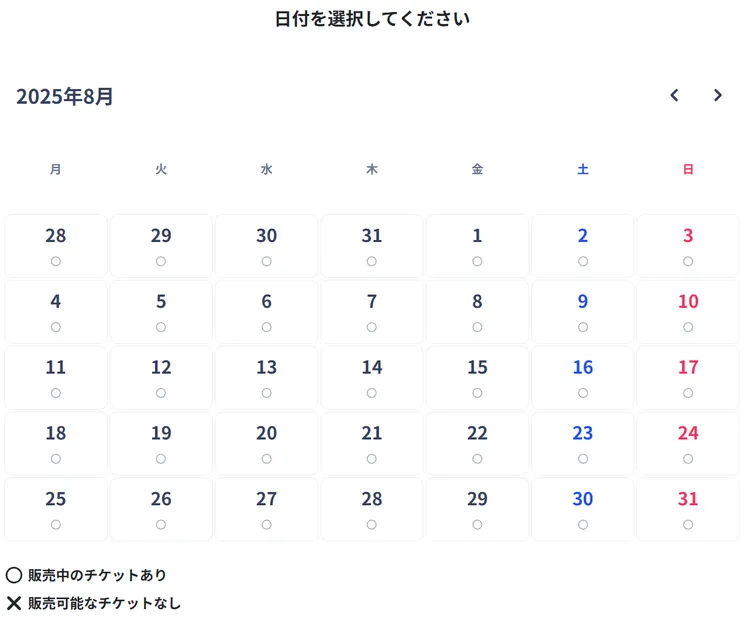Click August 15 date cell

coord(477,378)
